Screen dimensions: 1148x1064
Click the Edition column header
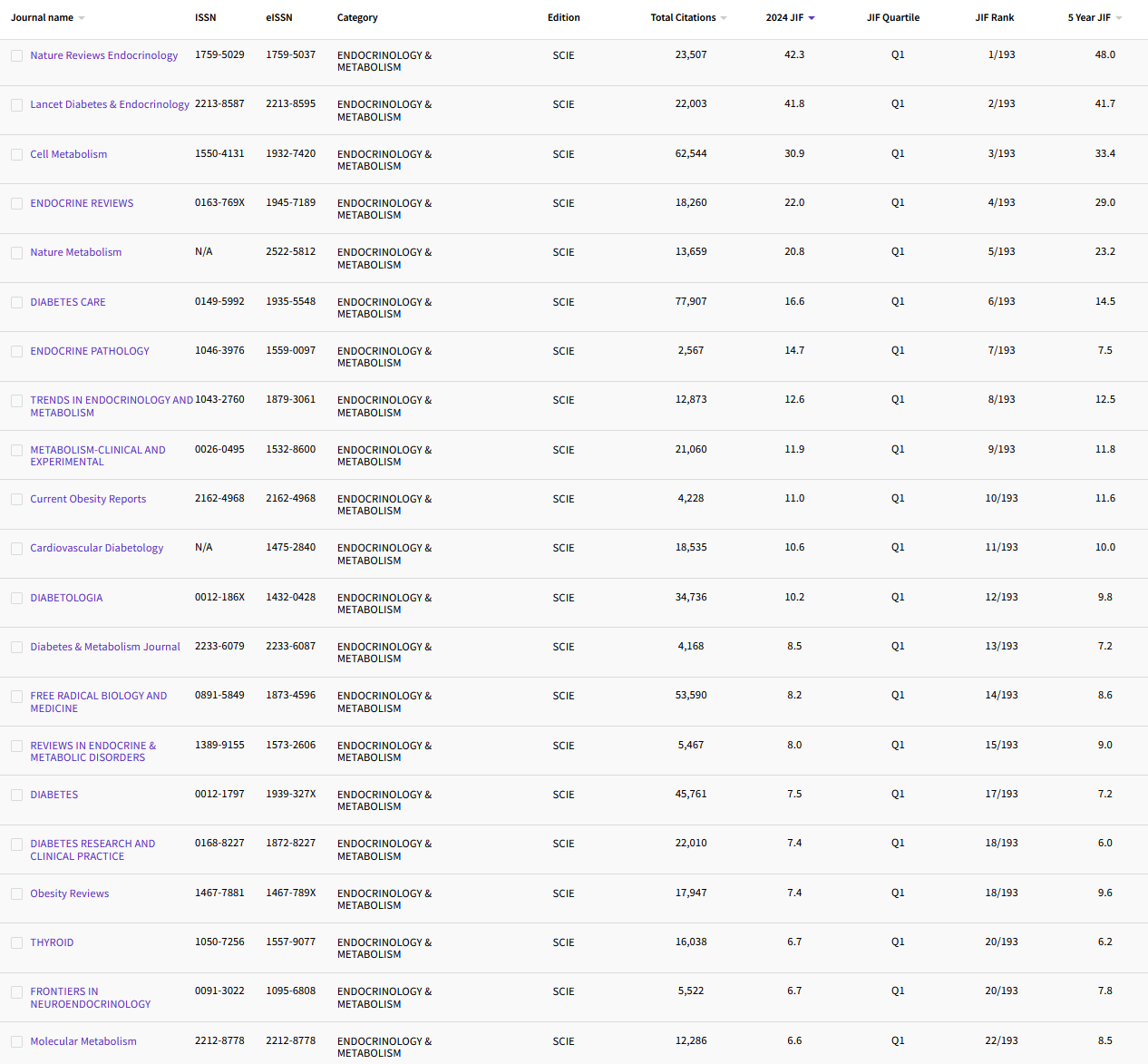pyautogui.click(x=563, y=16)
